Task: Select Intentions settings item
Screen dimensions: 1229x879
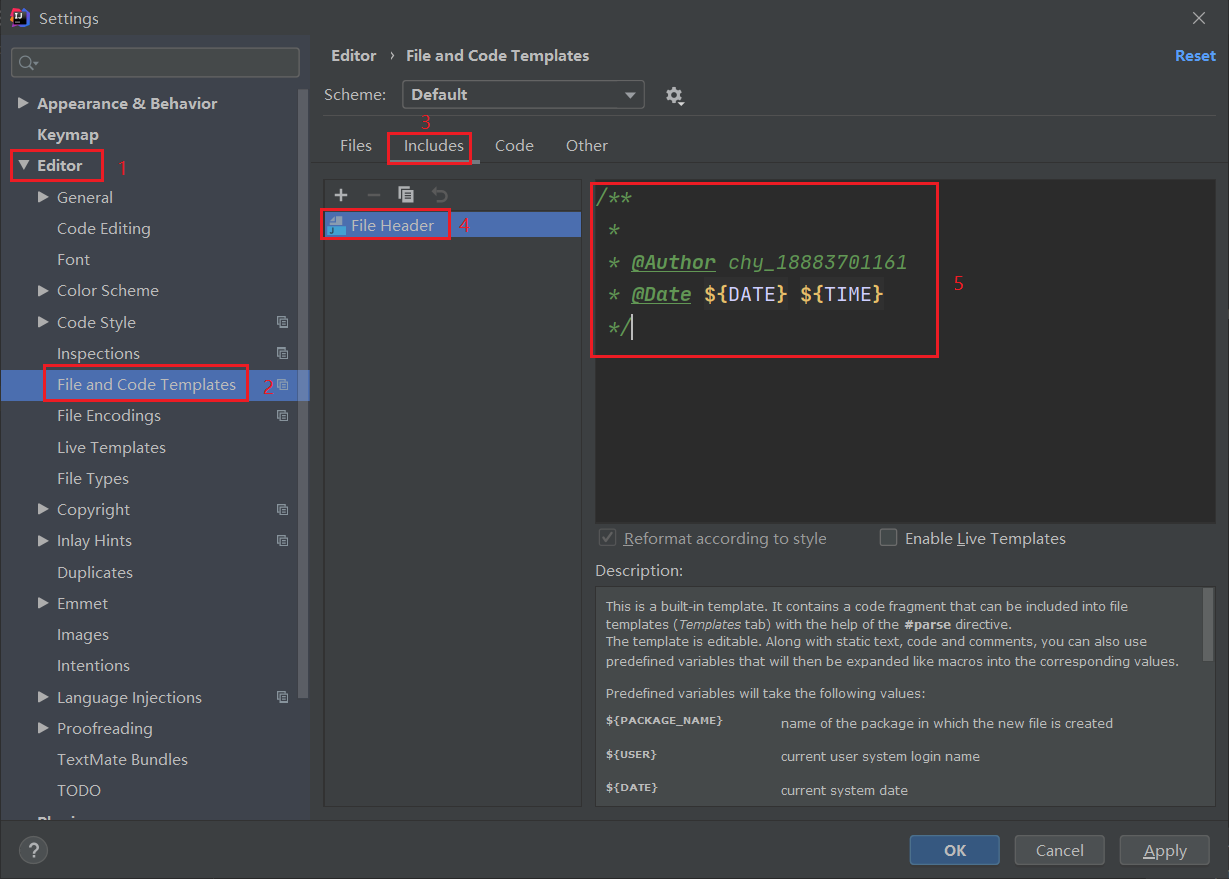Action: (x=93, y=665)
